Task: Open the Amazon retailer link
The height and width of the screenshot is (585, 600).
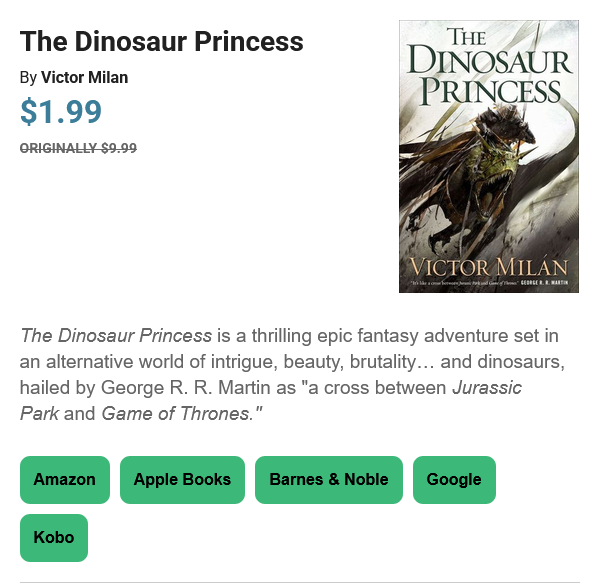Action: pos(65,479)
